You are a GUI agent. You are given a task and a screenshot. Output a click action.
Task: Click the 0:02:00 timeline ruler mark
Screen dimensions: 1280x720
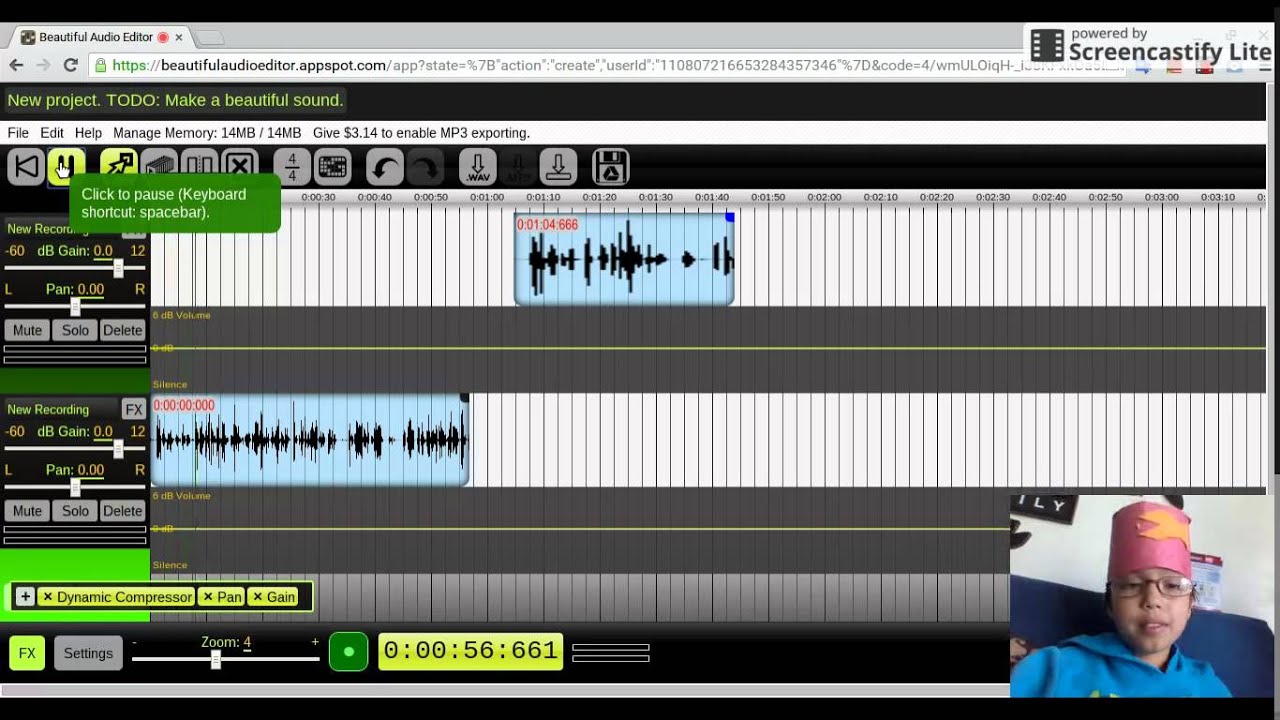pyautogui.click(x=824, y=198)
